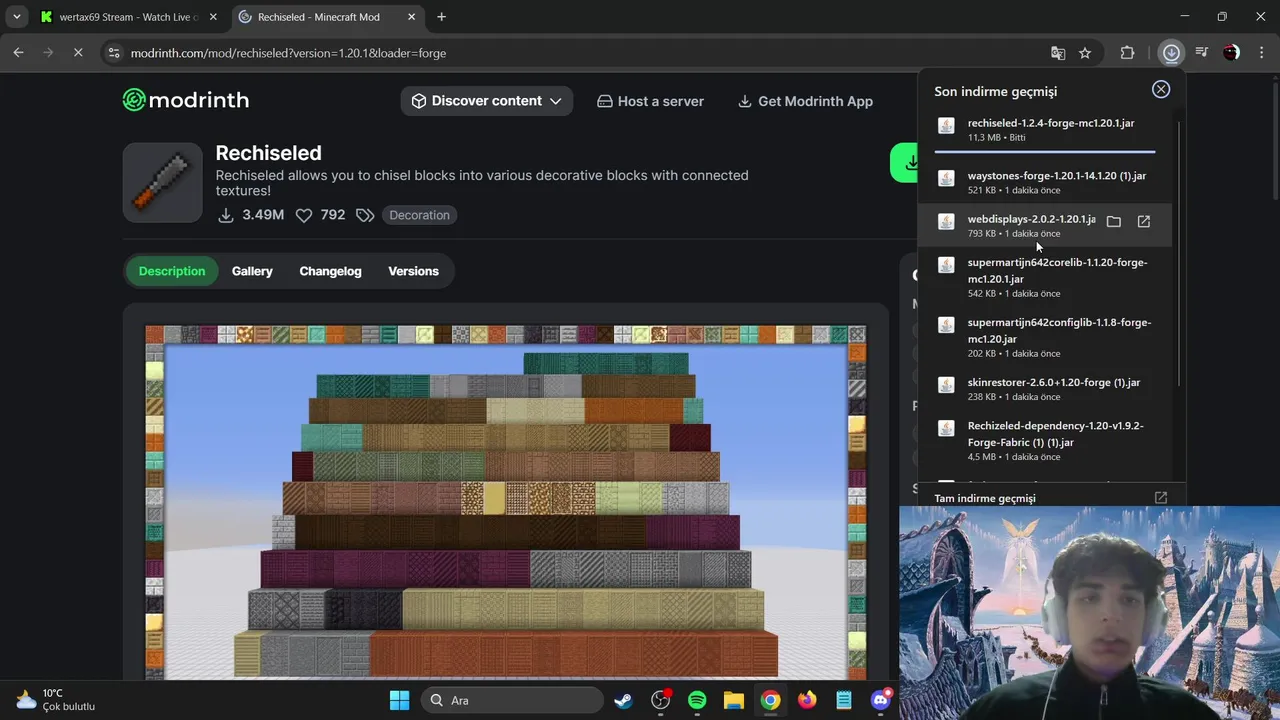This screenshot has width=1280, height=720.
Task: Close the recent downloads popup
Action: 1161,90
